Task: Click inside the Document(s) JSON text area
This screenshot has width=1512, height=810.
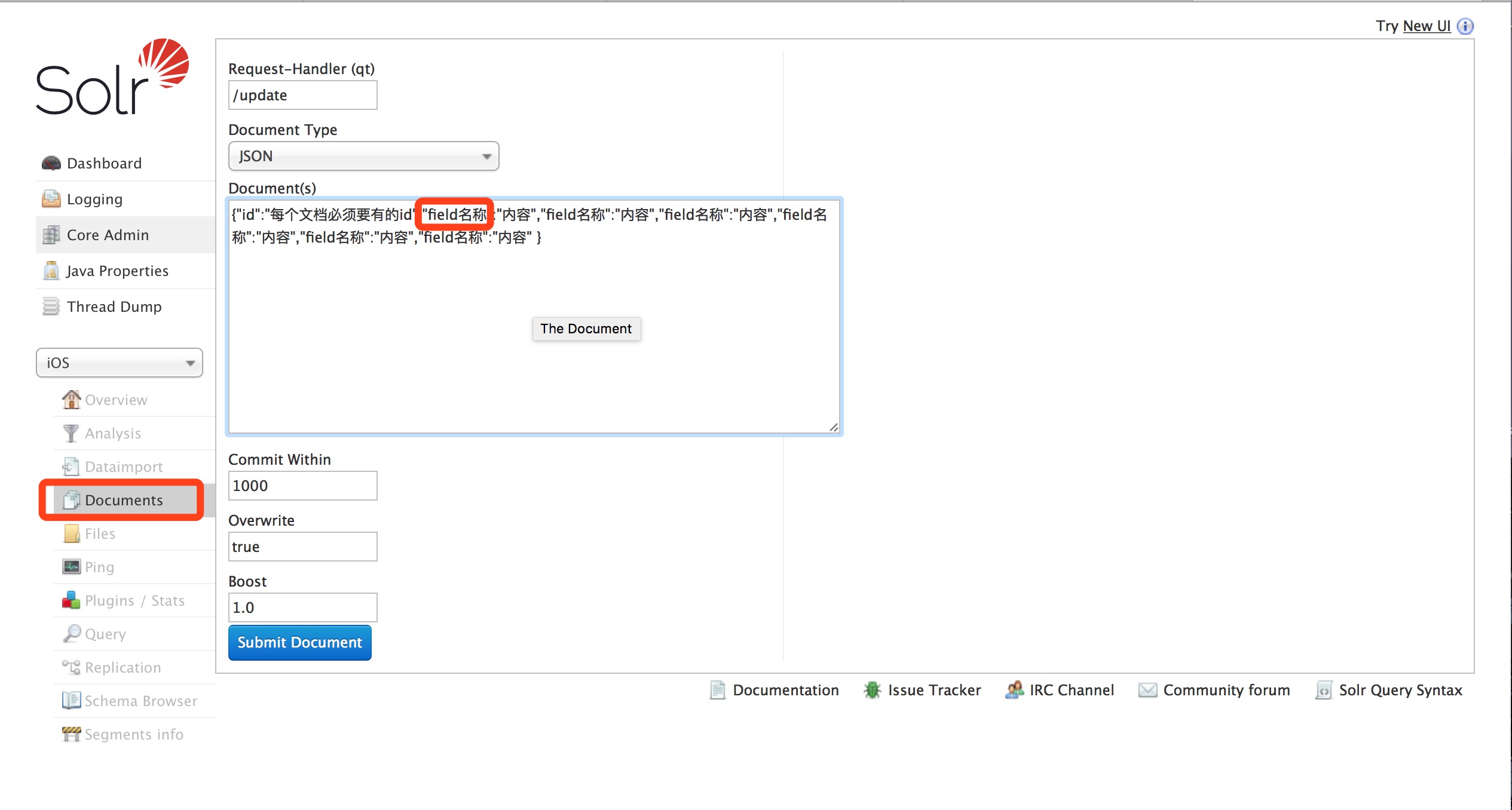Action: pyautogui.click(x=534, y=317)
